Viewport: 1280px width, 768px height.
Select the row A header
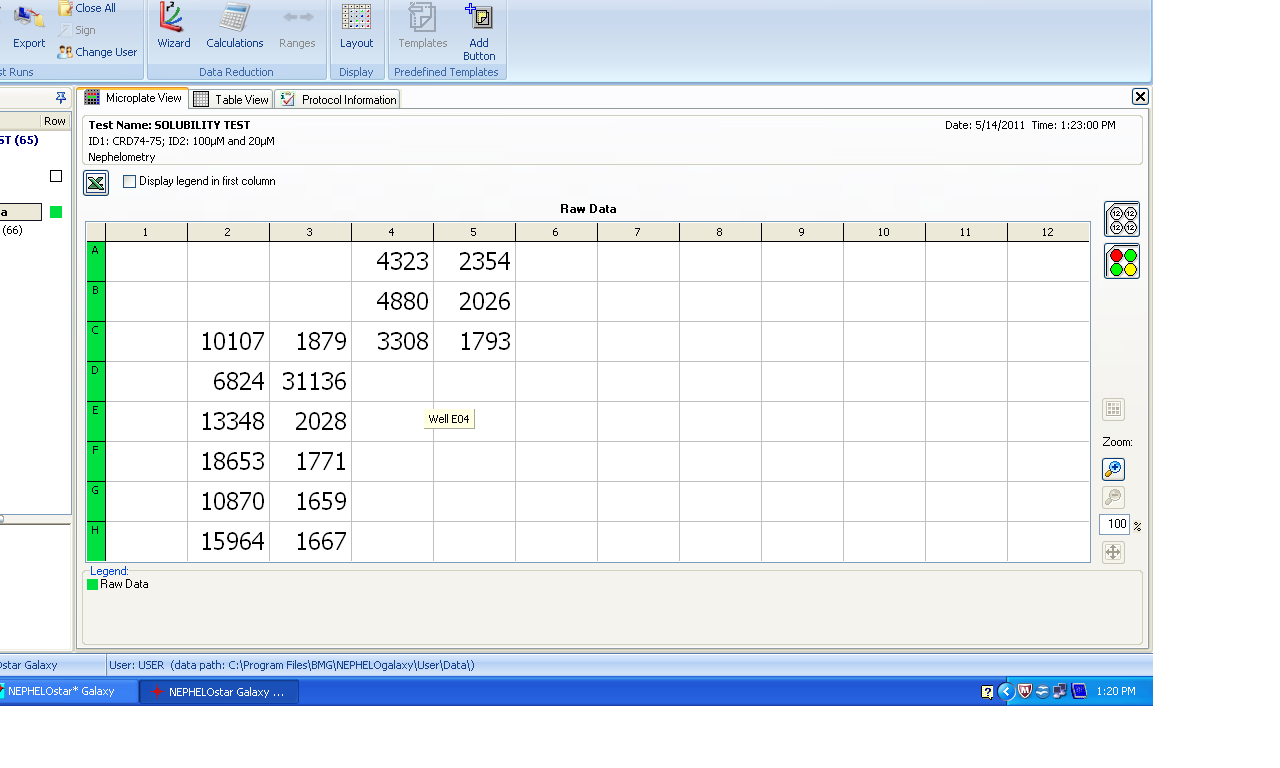coord(96,262)
